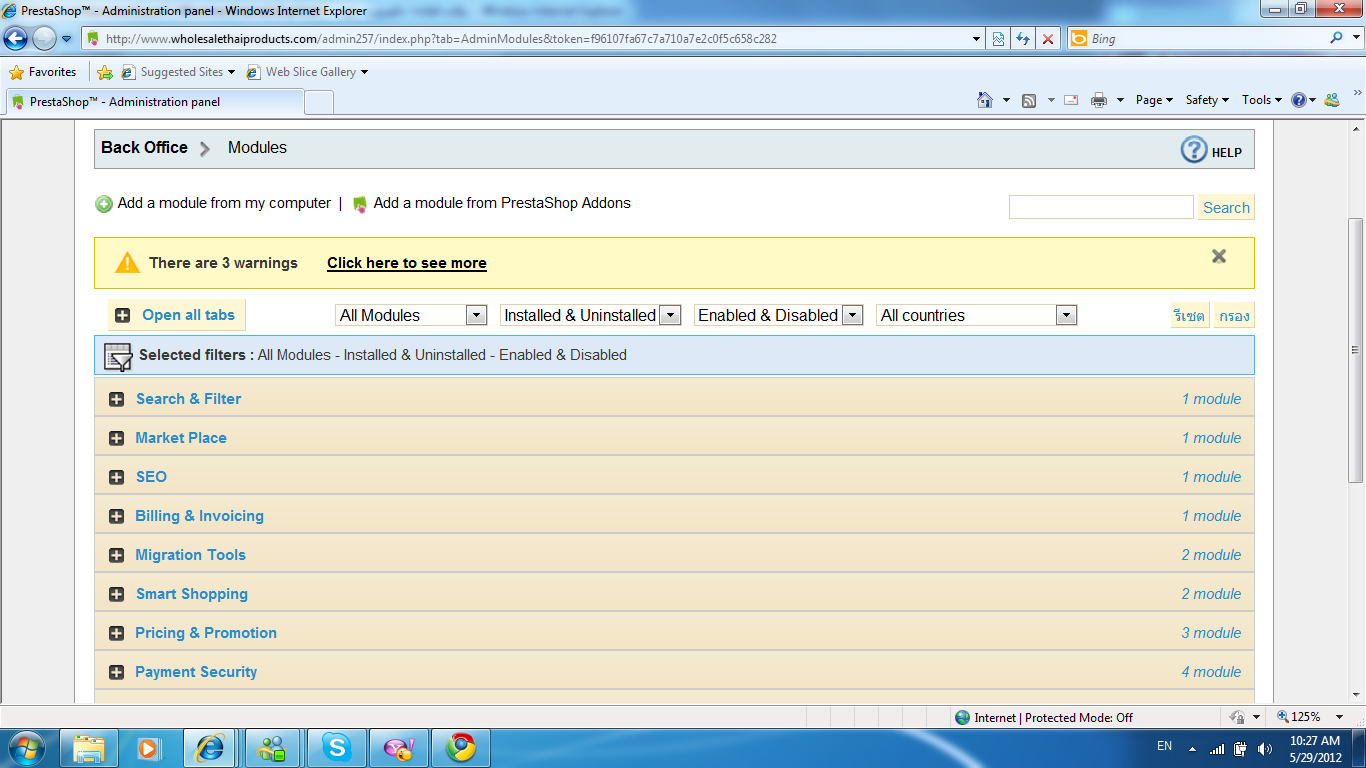Click the Stop loading X icon

(x=1047, y=39)
